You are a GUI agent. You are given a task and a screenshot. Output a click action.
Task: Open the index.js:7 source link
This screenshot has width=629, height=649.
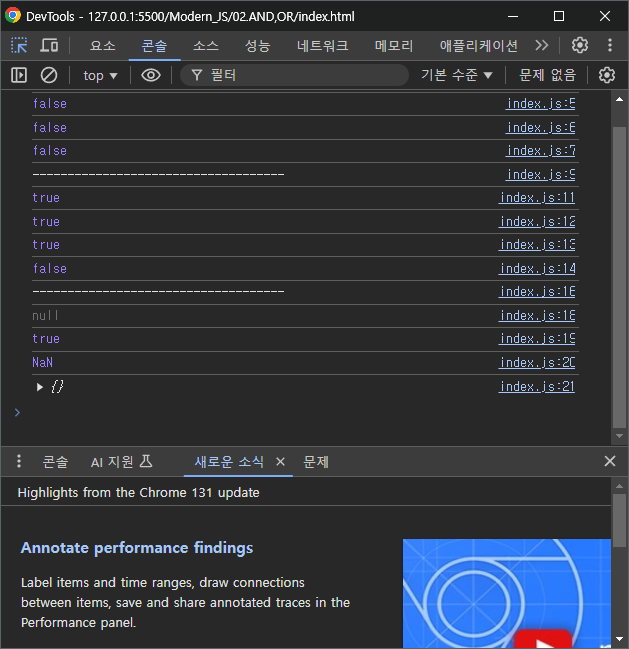tap(540, 151)
